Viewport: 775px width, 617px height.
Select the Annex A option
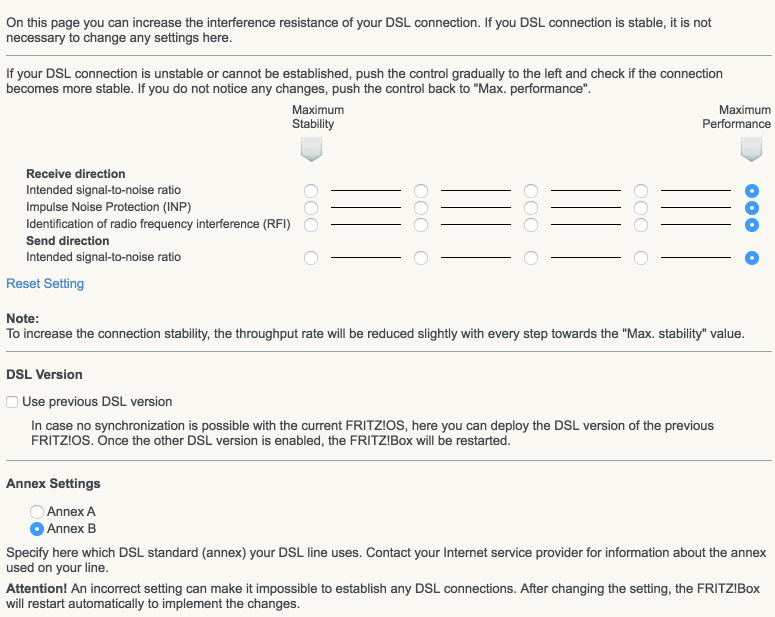tap(38, 512)
